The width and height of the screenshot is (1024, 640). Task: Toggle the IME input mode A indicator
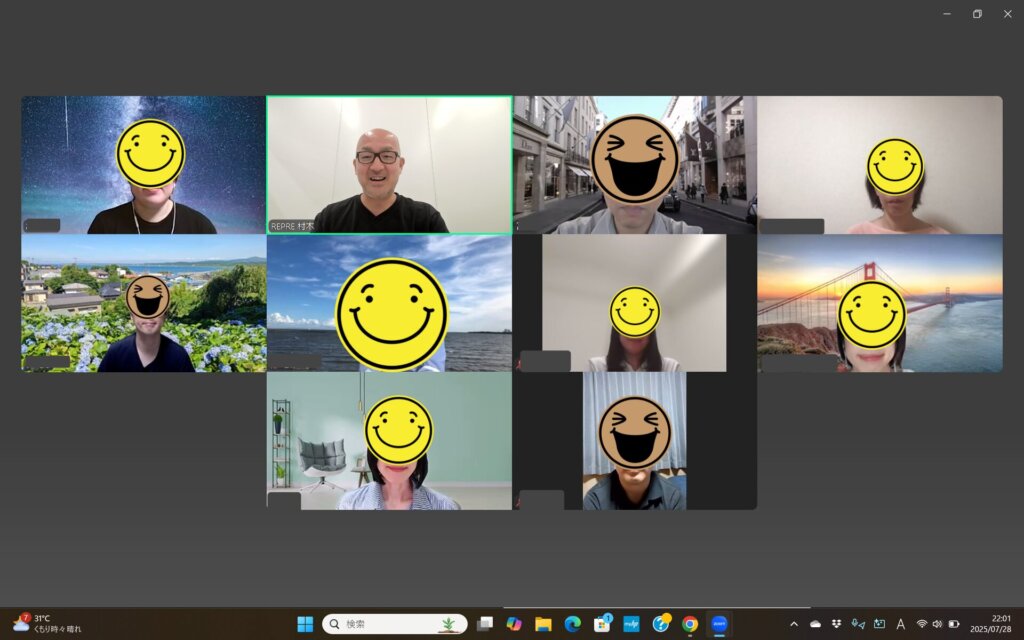point(901,624)
